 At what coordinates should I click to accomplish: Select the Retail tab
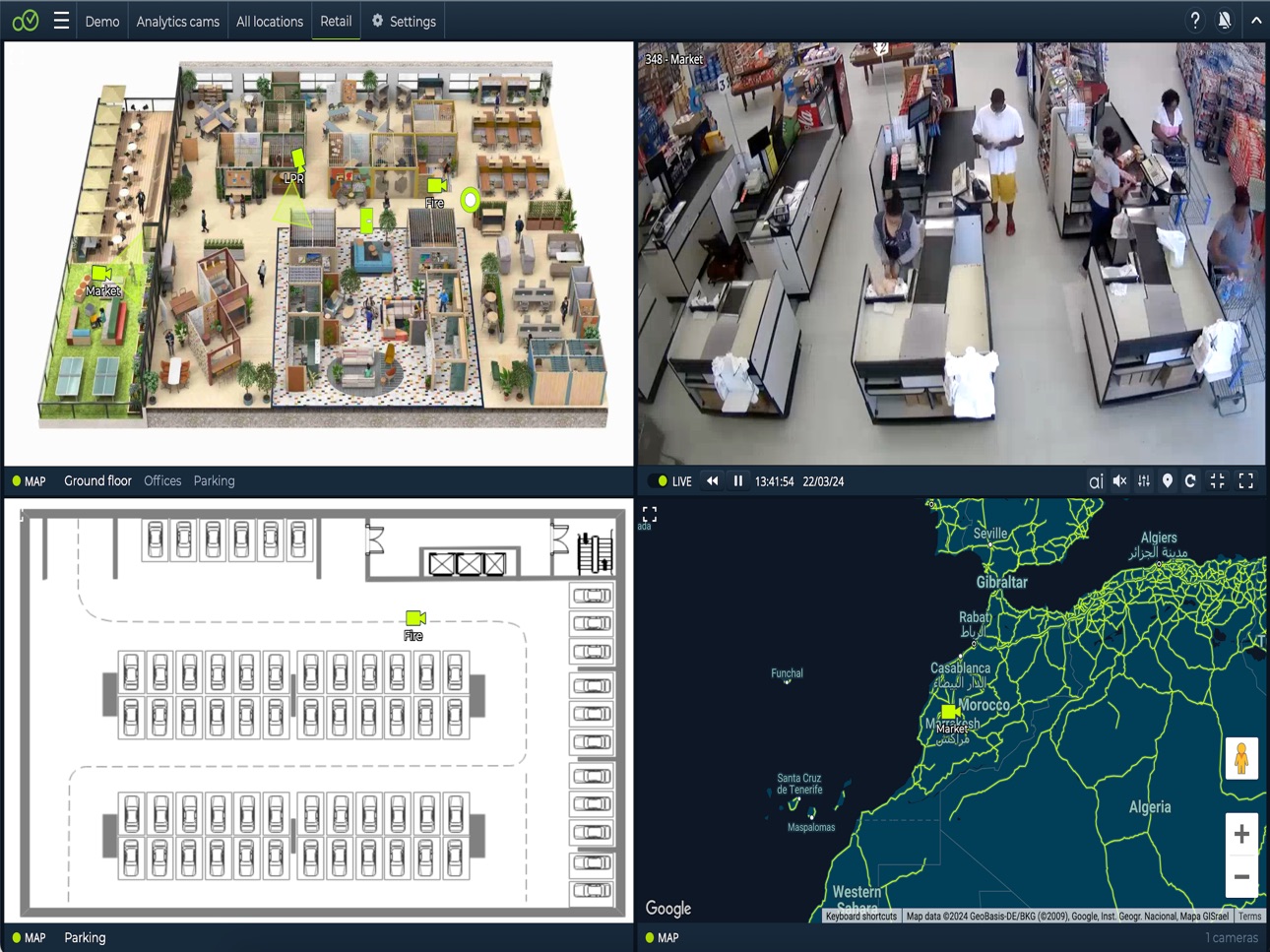[336, 21]
